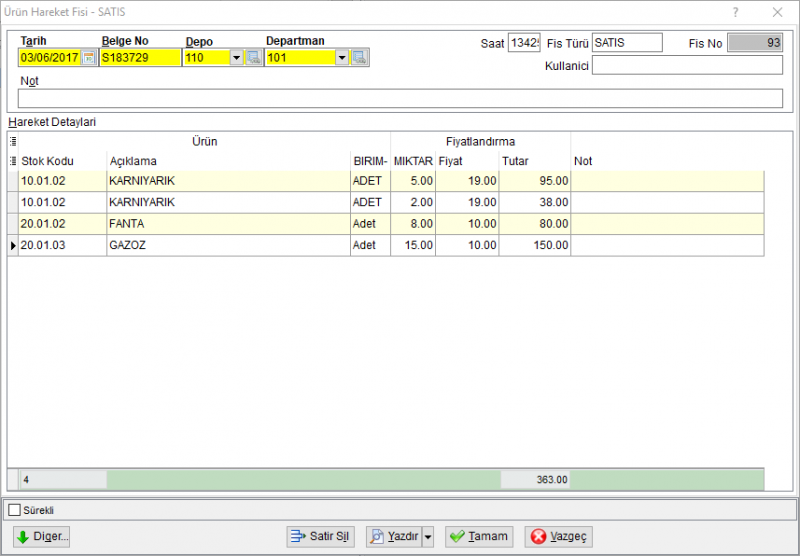The height and width of the screenshot is (556, 800).
Task: Click the amount 150.00 cell
Action: 535,245
